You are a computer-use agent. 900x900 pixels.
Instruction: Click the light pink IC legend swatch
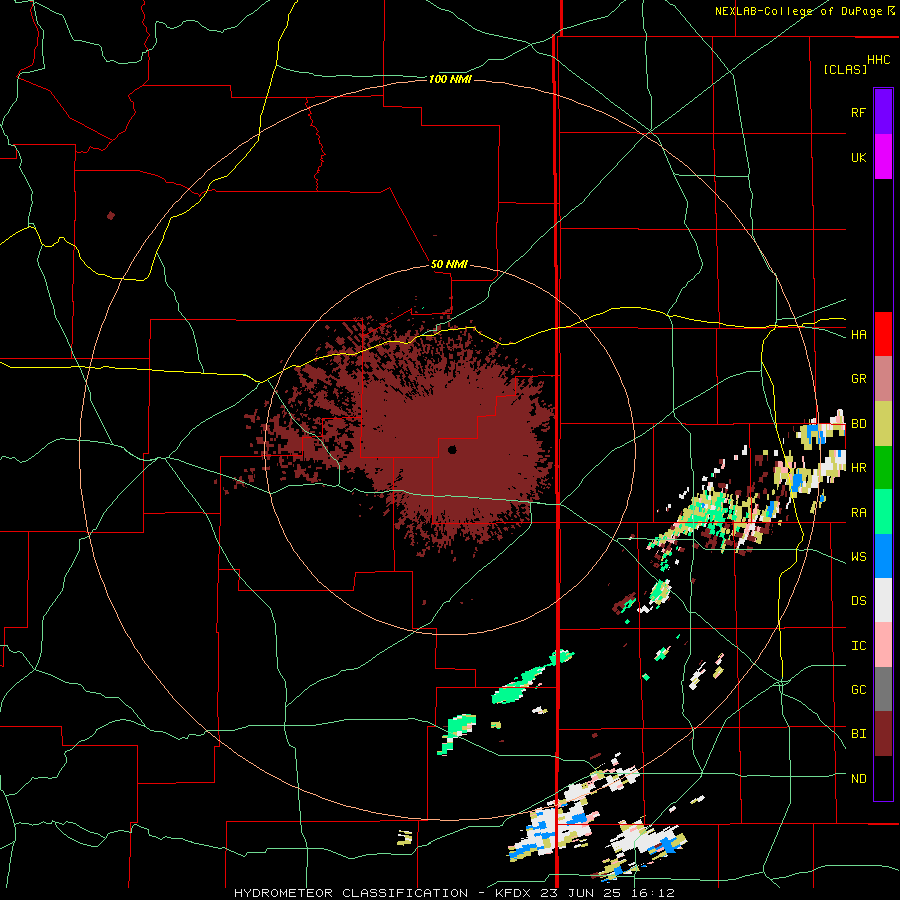click(x=883, y=645)
